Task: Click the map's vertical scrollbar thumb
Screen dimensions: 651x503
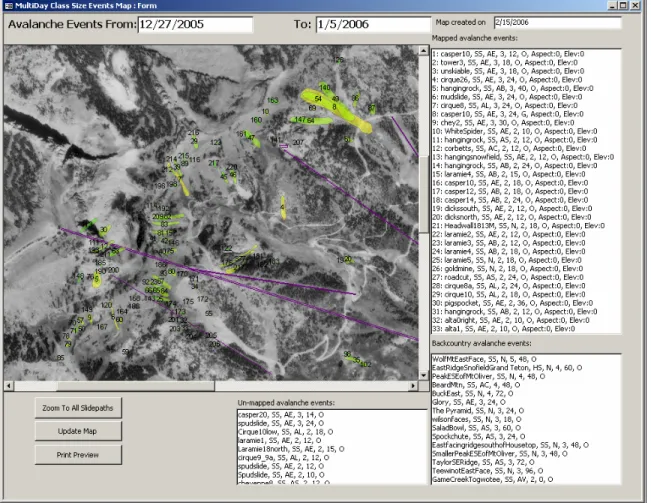Action: tap(423, 194)
